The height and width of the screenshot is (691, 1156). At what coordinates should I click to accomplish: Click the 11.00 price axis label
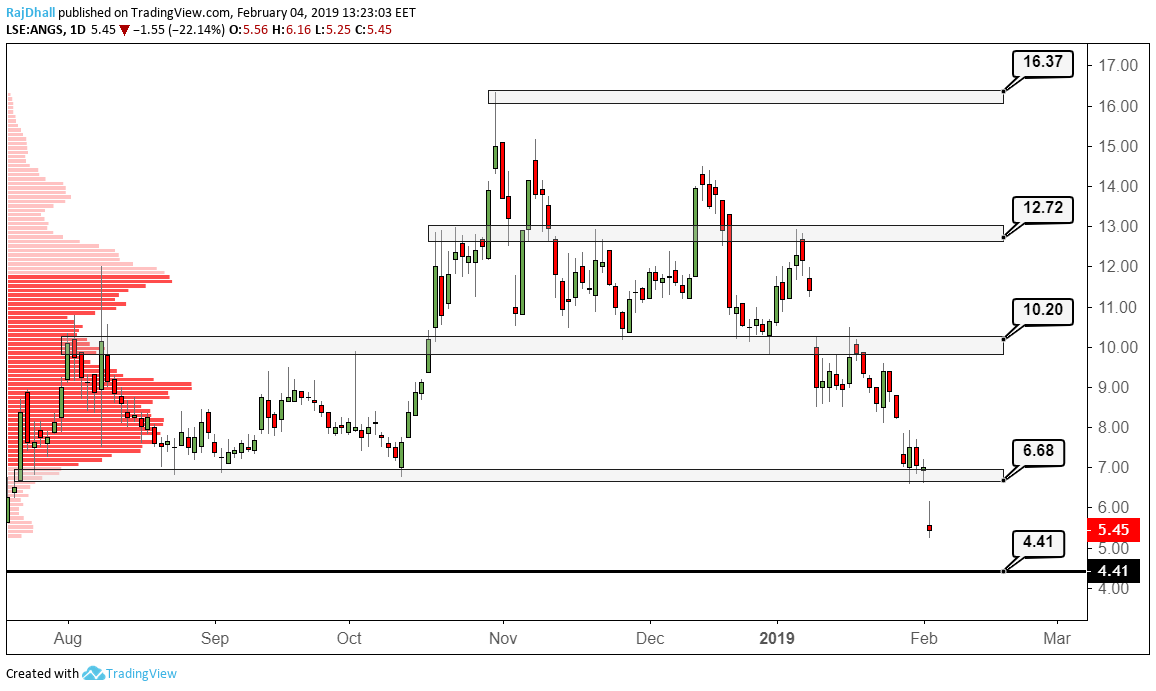(x=1118, y=308)
